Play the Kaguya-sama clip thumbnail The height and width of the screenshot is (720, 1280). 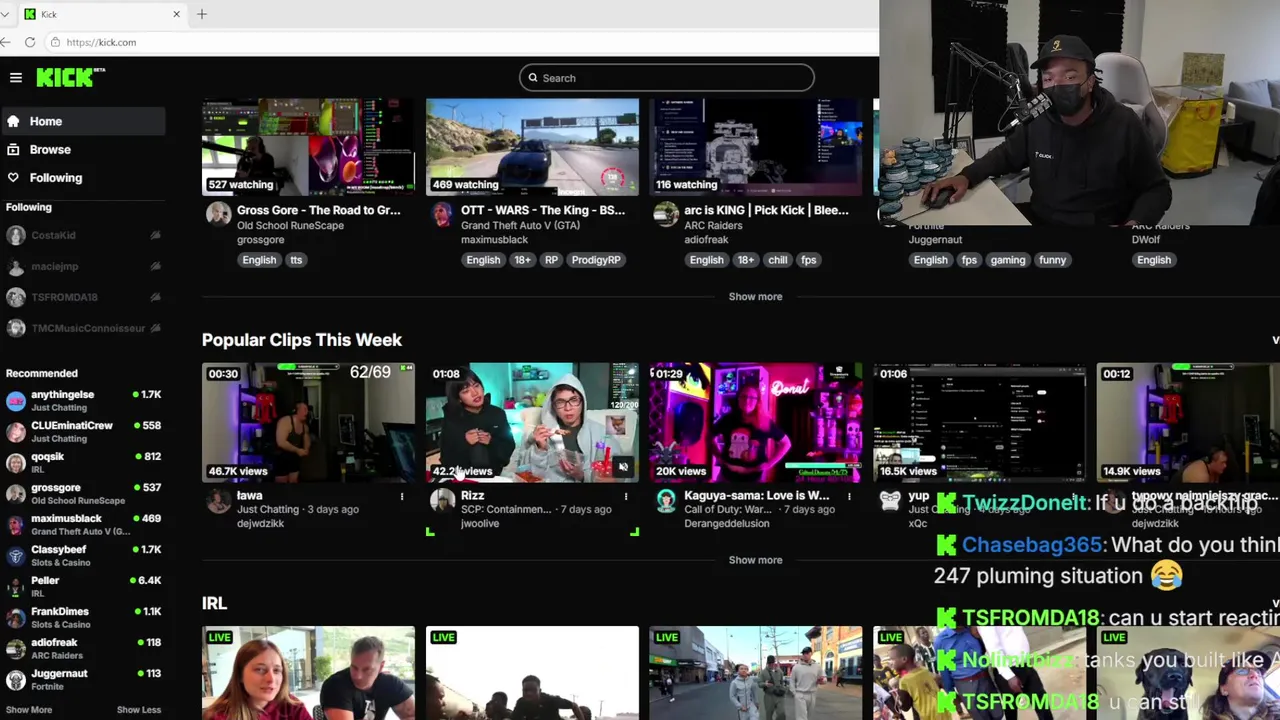(755, 422)
